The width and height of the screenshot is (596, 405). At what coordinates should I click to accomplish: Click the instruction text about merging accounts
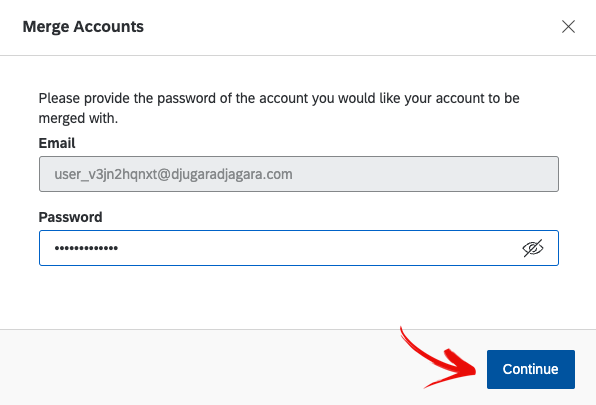pos(279,108)
